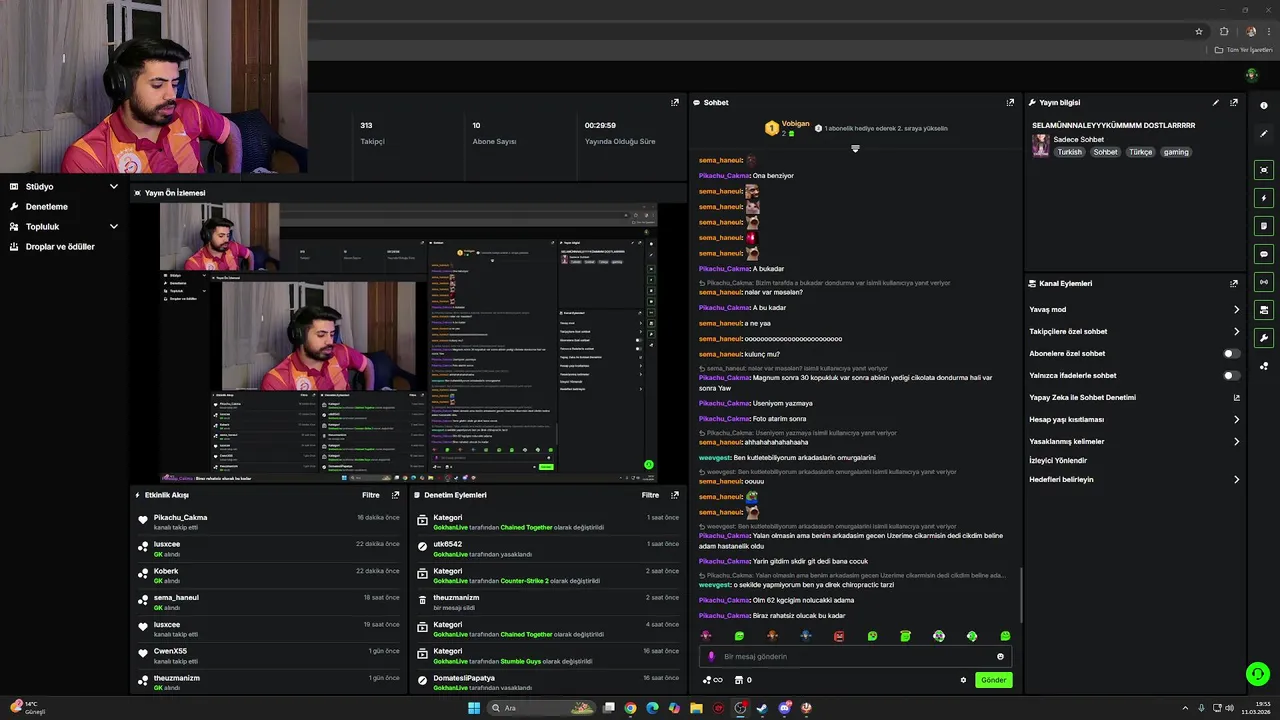Toggle the chat bubble icon in right sidebar
Screen dimensions: 1280x720
point(1264,254)
